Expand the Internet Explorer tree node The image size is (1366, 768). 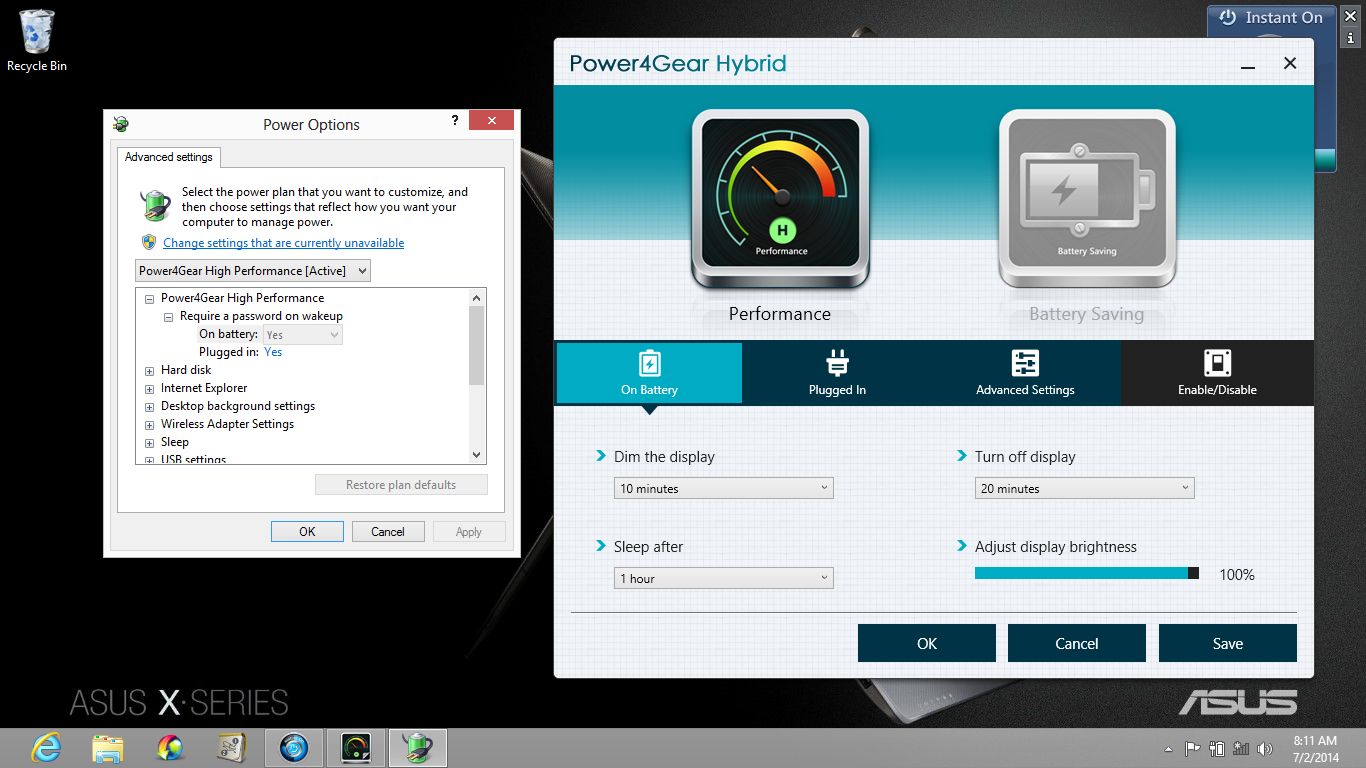pos(150,388)
